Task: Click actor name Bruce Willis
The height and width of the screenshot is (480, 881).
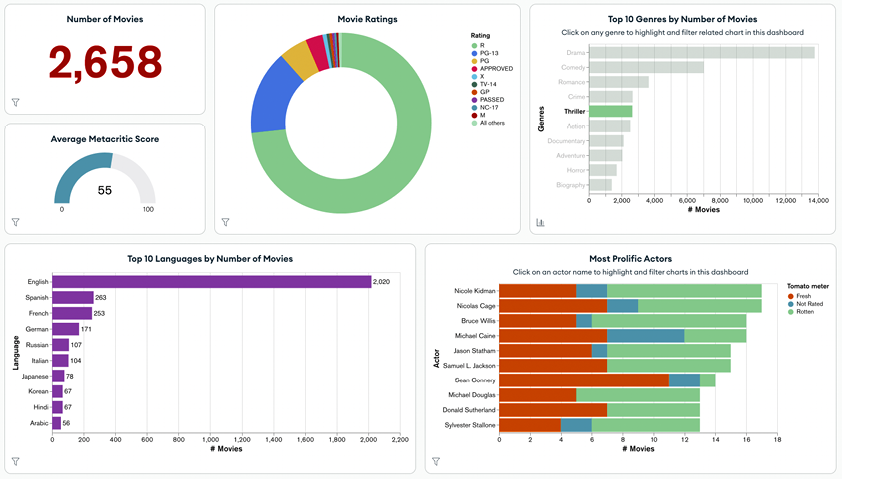Action: click(478, 321)
